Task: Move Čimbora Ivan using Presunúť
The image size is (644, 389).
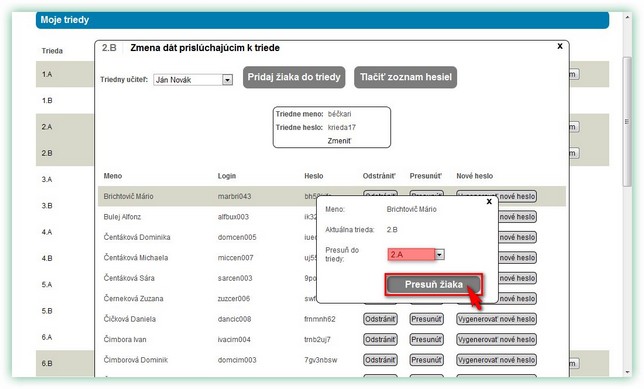Action: (x=426, y=340)
